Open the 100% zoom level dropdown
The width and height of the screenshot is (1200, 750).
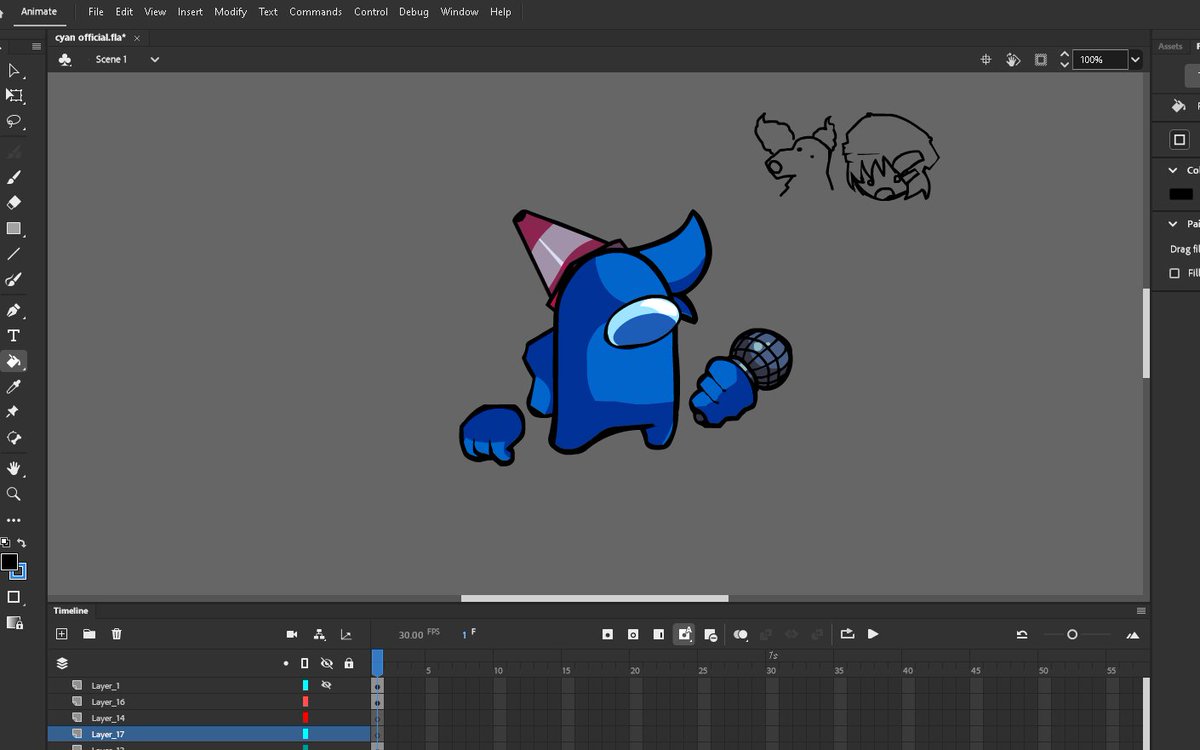[1135, 60]
